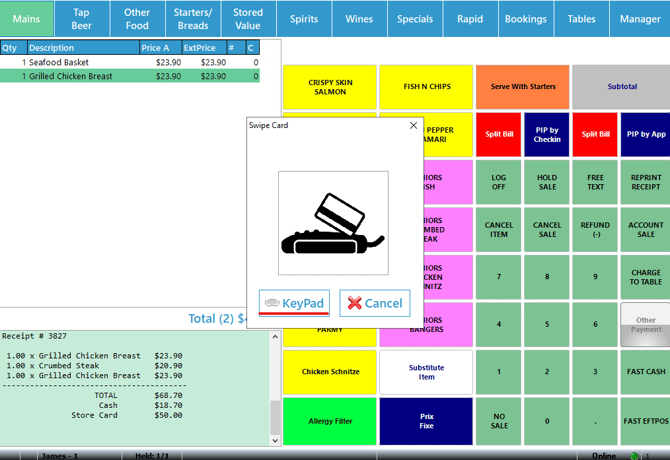Open the Spirits category tab
The image size is (670, 460).
point(304,19)
